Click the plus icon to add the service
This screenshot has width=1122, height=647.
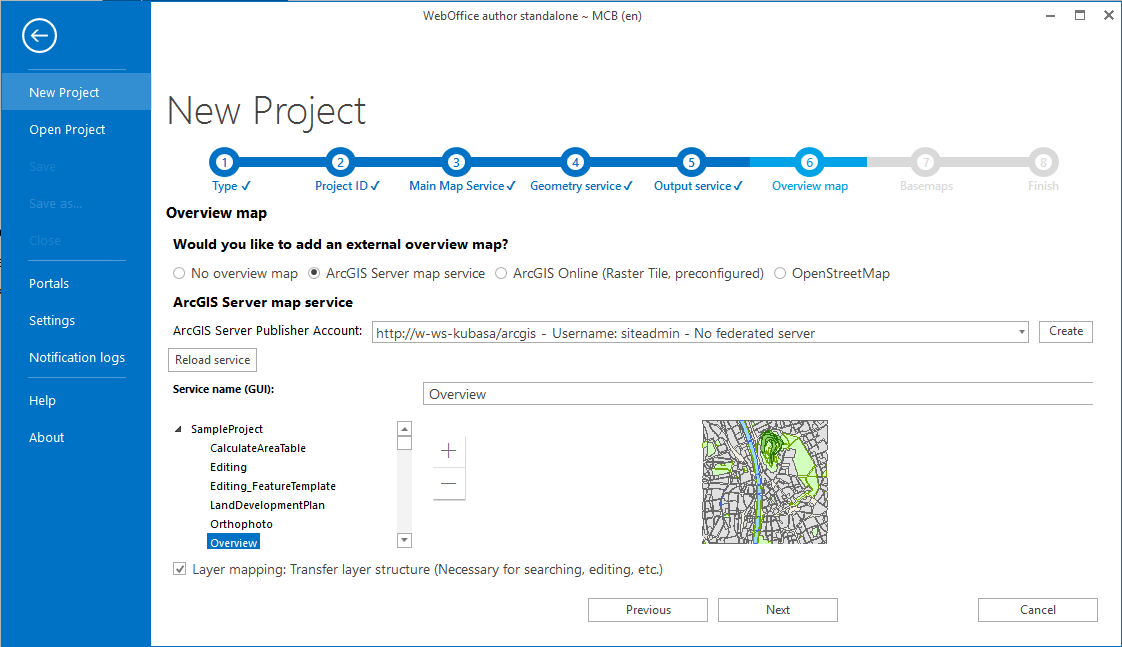click(x=448, y=451)
